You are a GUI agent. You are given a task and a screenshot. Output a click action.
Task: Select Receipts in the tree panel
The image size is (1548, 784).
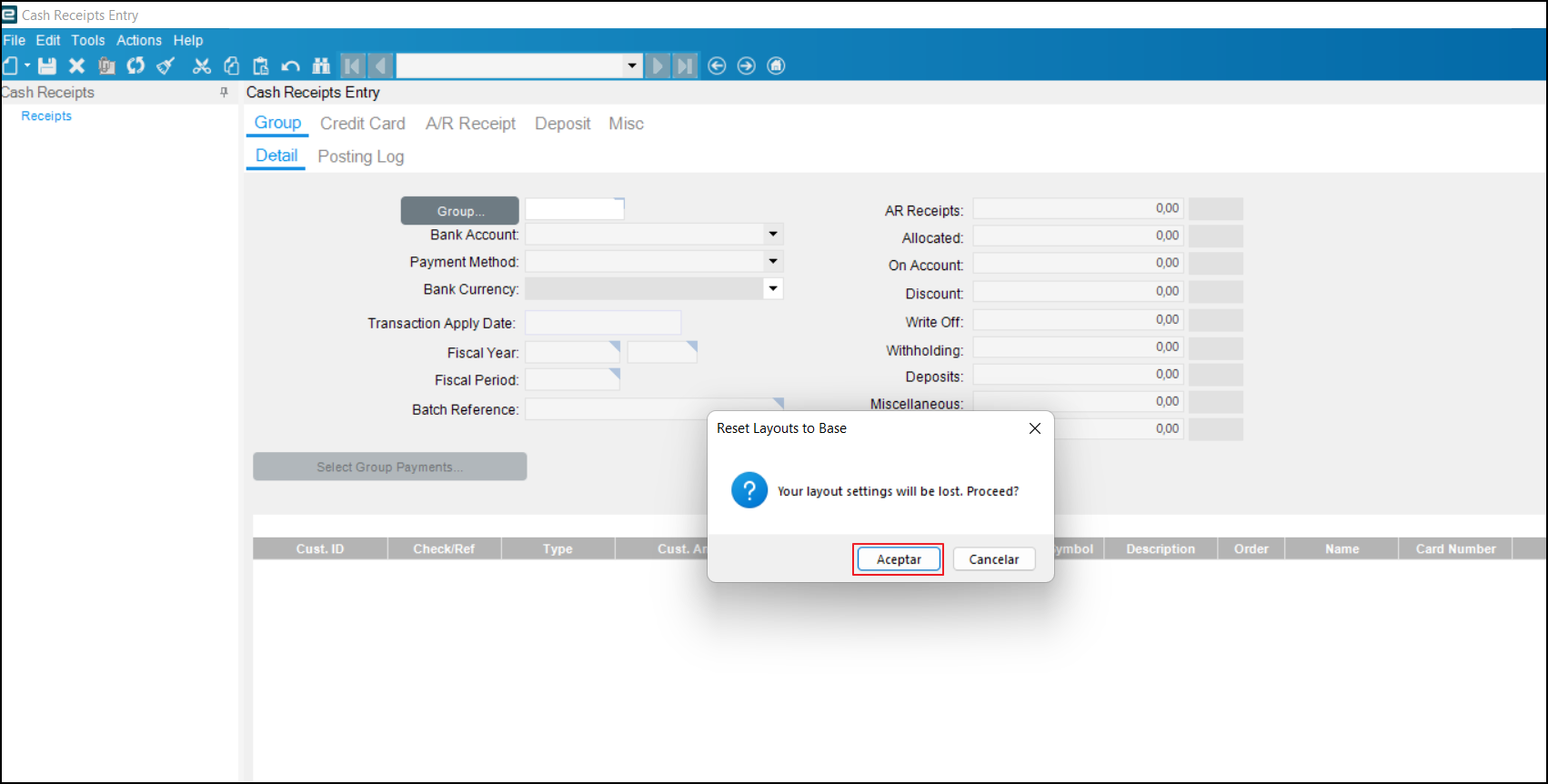[x=46, y=116]
